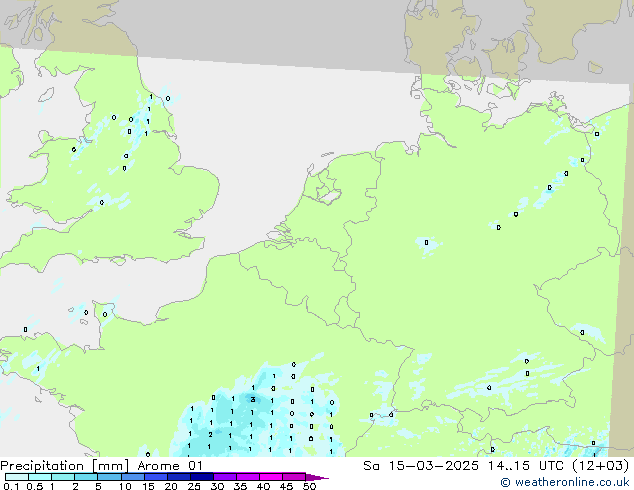Click the '30' legend scale number
Screen dimensions: 634x490
coord(217,486)
